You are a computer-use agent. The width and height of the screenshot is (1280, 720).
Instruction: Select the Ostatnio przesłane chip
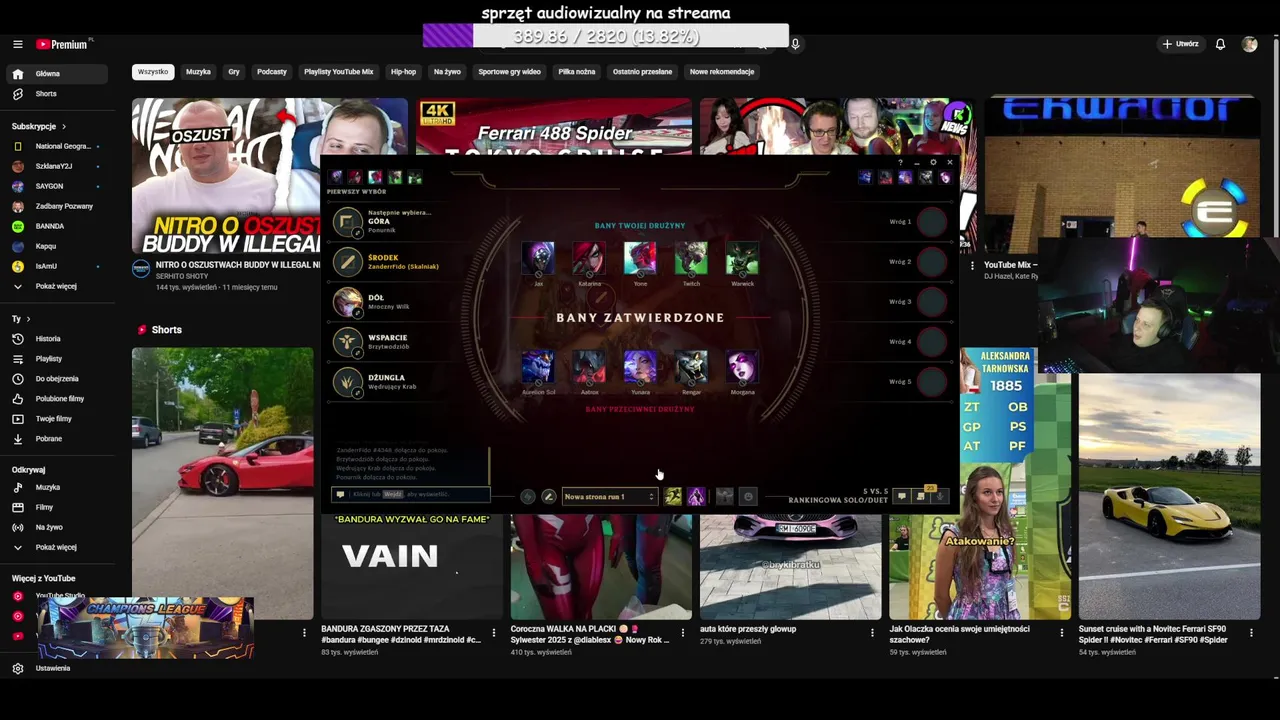click(x=642, y=72)
